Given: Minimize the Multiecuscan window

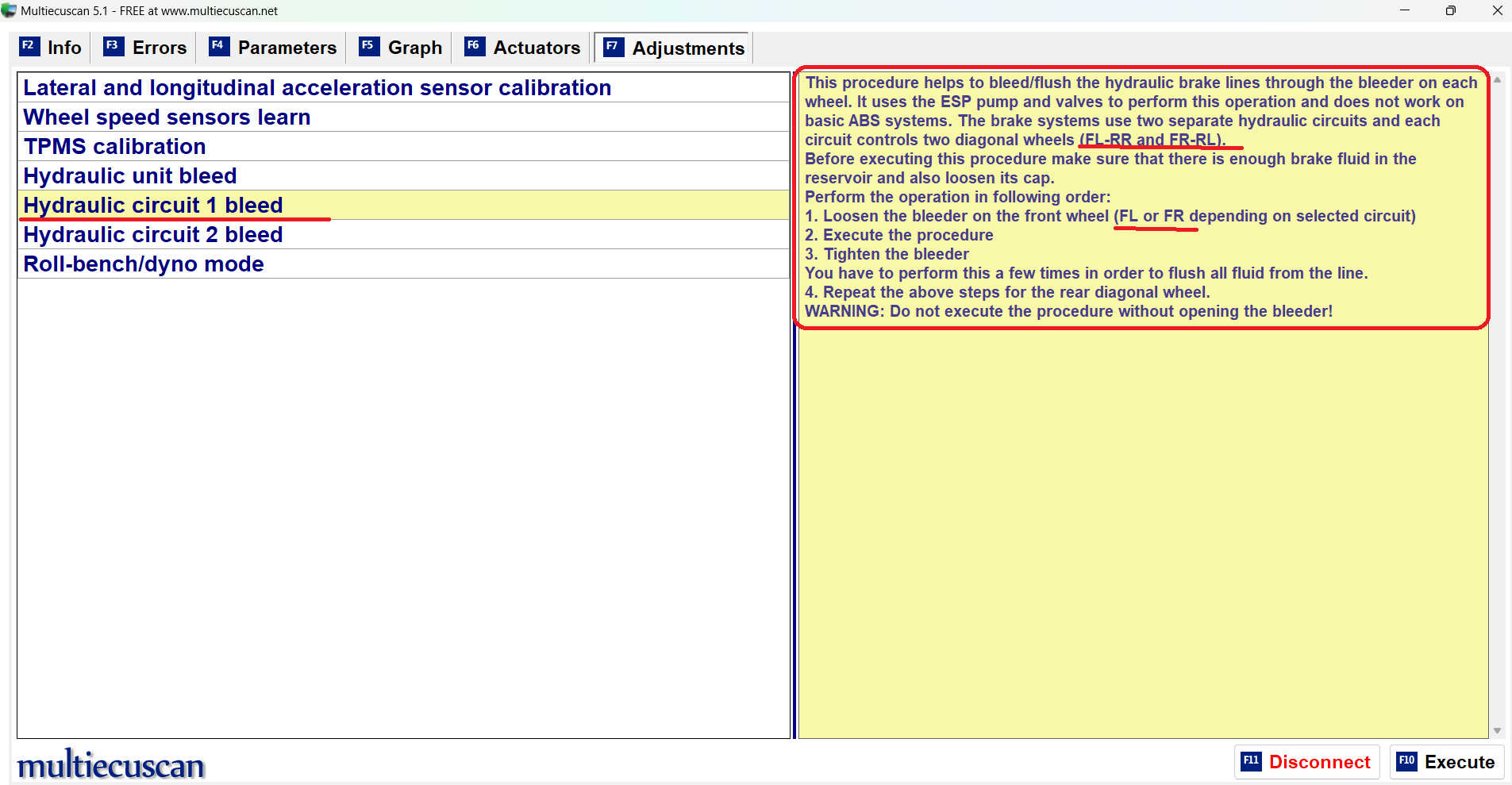Looking at the screenshot, I should (x=1405, y=10).
